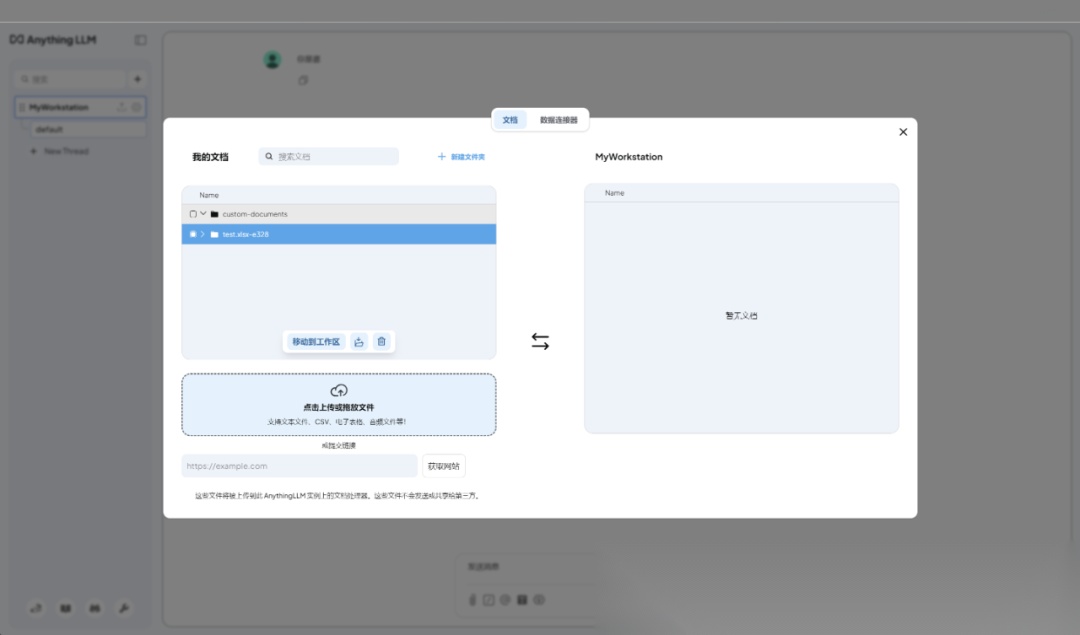Image resolution: width=1080 pixels, height=635 pixels.
Task: Click the cloud upload icon in drop zone
Action: pyautogui.click(x=339, y=391)
